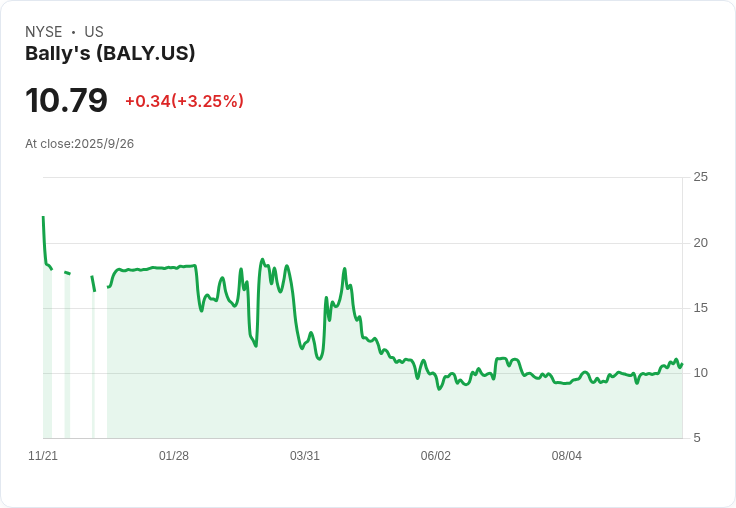Select the 11/21 x-axis date label
The width and height of the screenshot is (736, 508).
43,456
